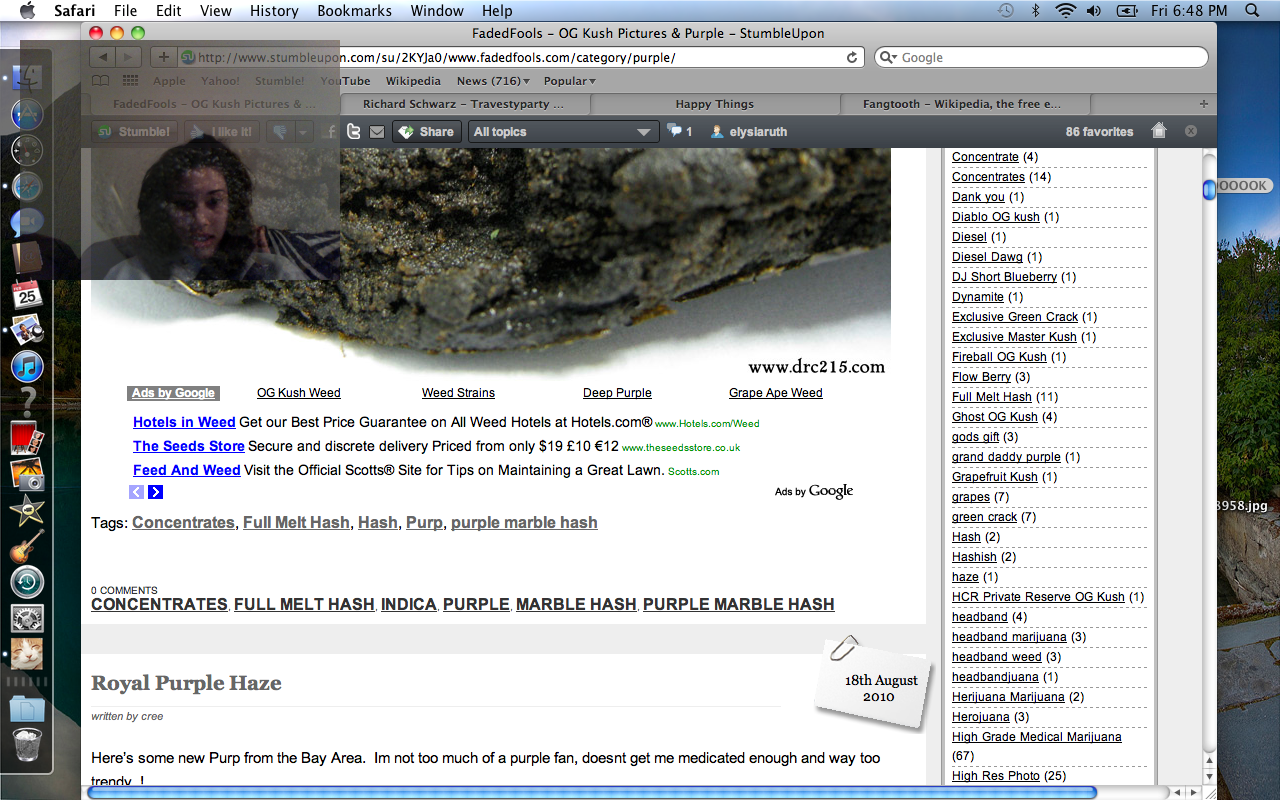Image resolution: width=1280 pixels, height=800 pixels.
Task: Open the Full Melt Hash category link
Action: click(x=991, y=397)
